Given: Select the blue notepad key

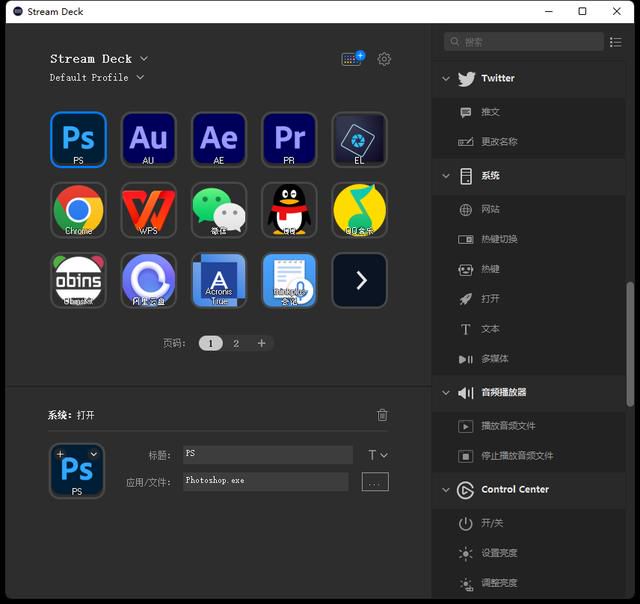Looking at the screenshot, I should 289,280.
